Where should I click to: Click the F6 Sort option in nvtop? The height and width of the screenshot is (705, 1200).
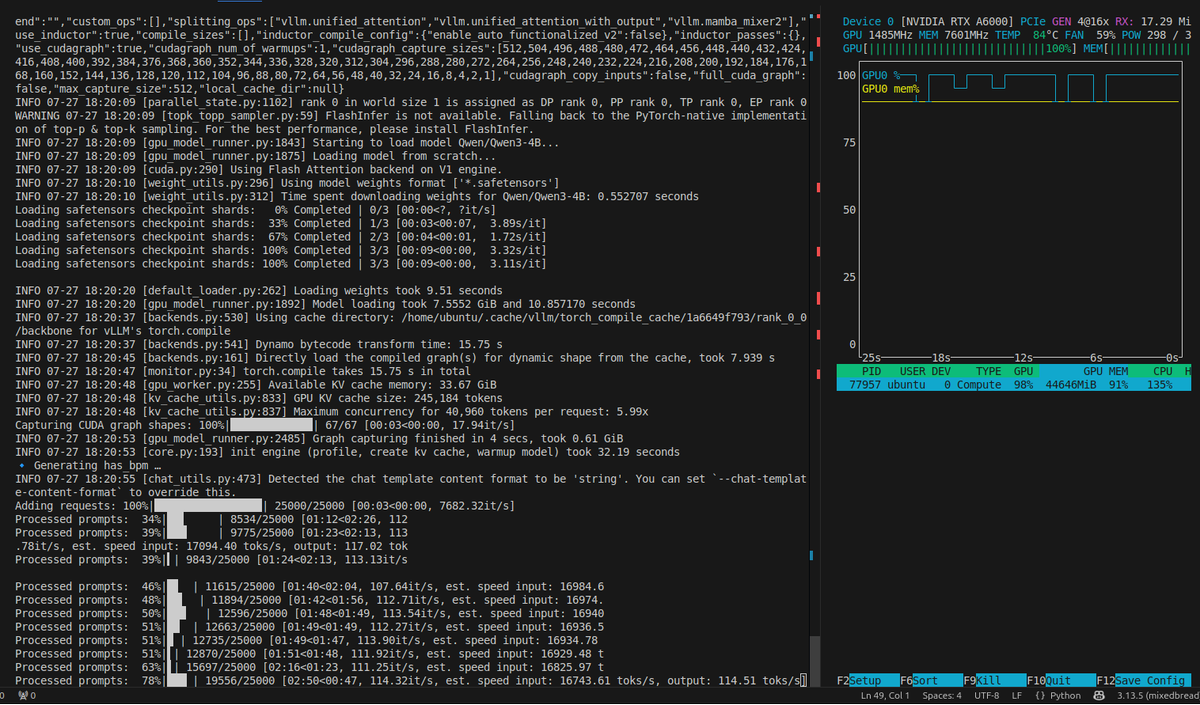pos(930,680)
